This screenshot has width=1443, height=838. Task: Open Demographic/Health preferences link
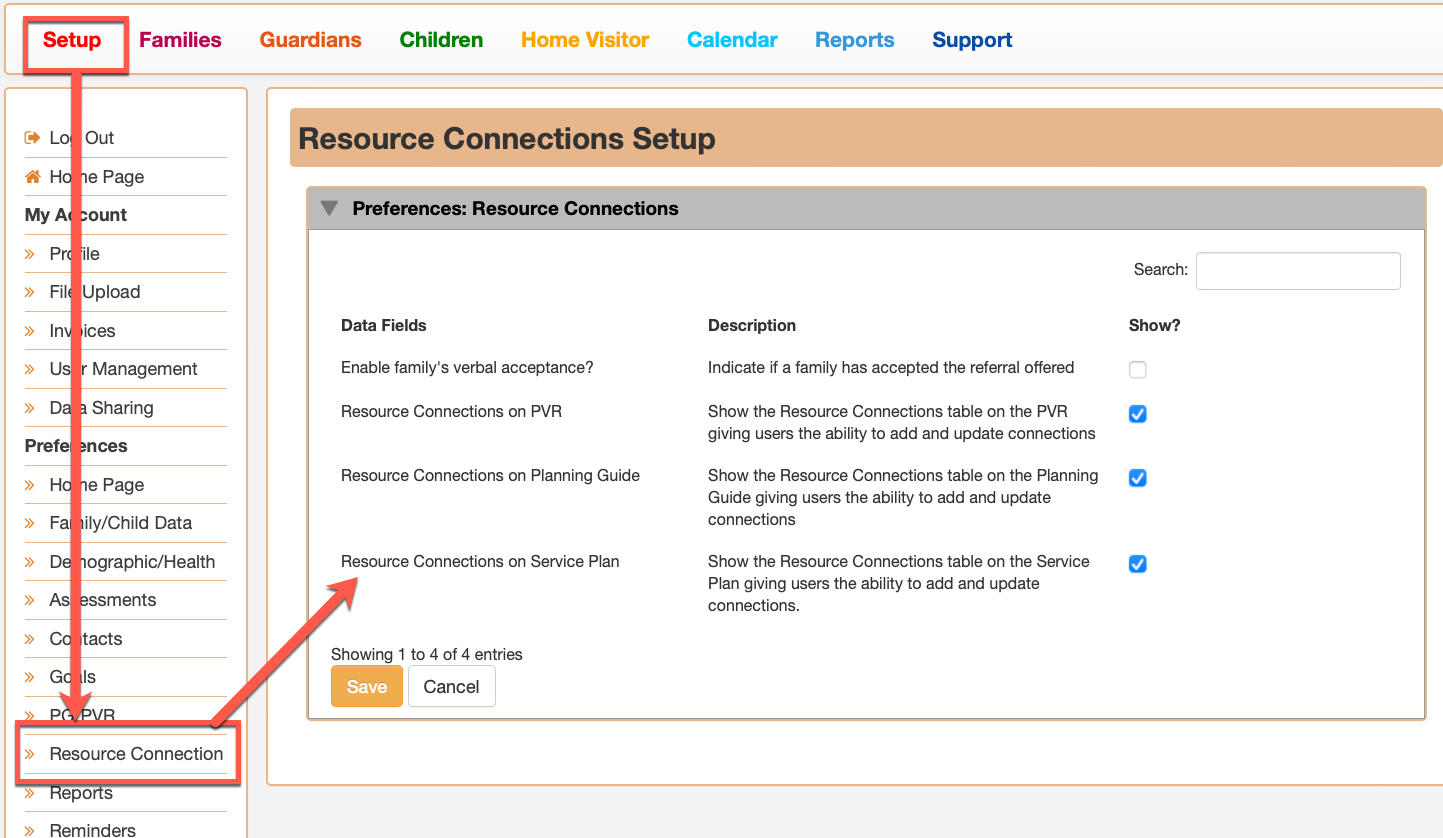pyautogui.click(x=132, y=562)
